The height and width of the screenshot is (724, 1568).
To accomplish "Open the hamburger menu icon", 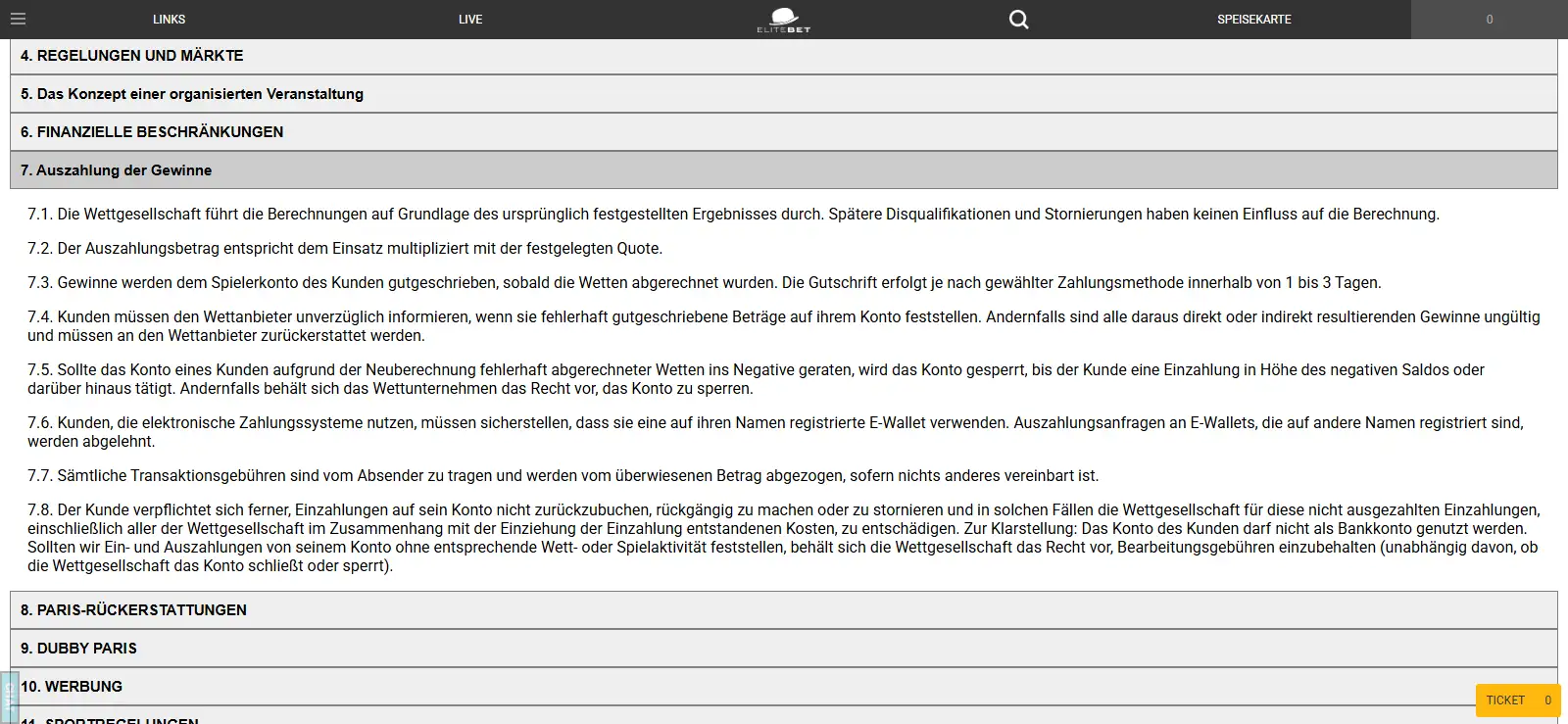I will (18, 19).
